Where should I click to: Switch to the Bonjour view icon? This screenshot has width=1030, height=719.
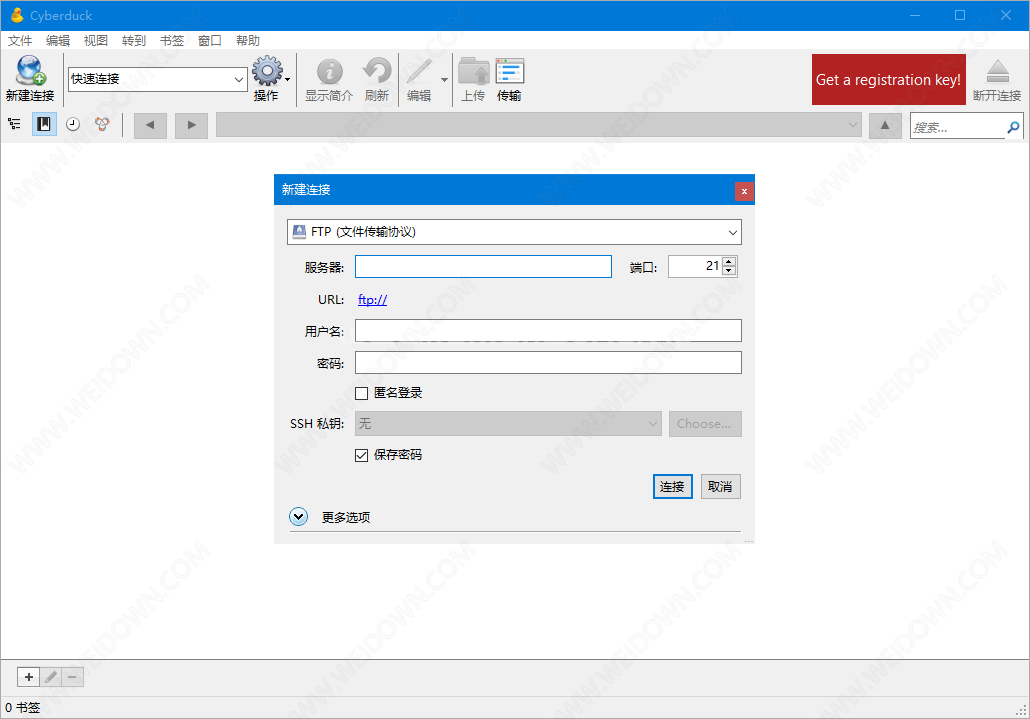click(x=102, y=125)
